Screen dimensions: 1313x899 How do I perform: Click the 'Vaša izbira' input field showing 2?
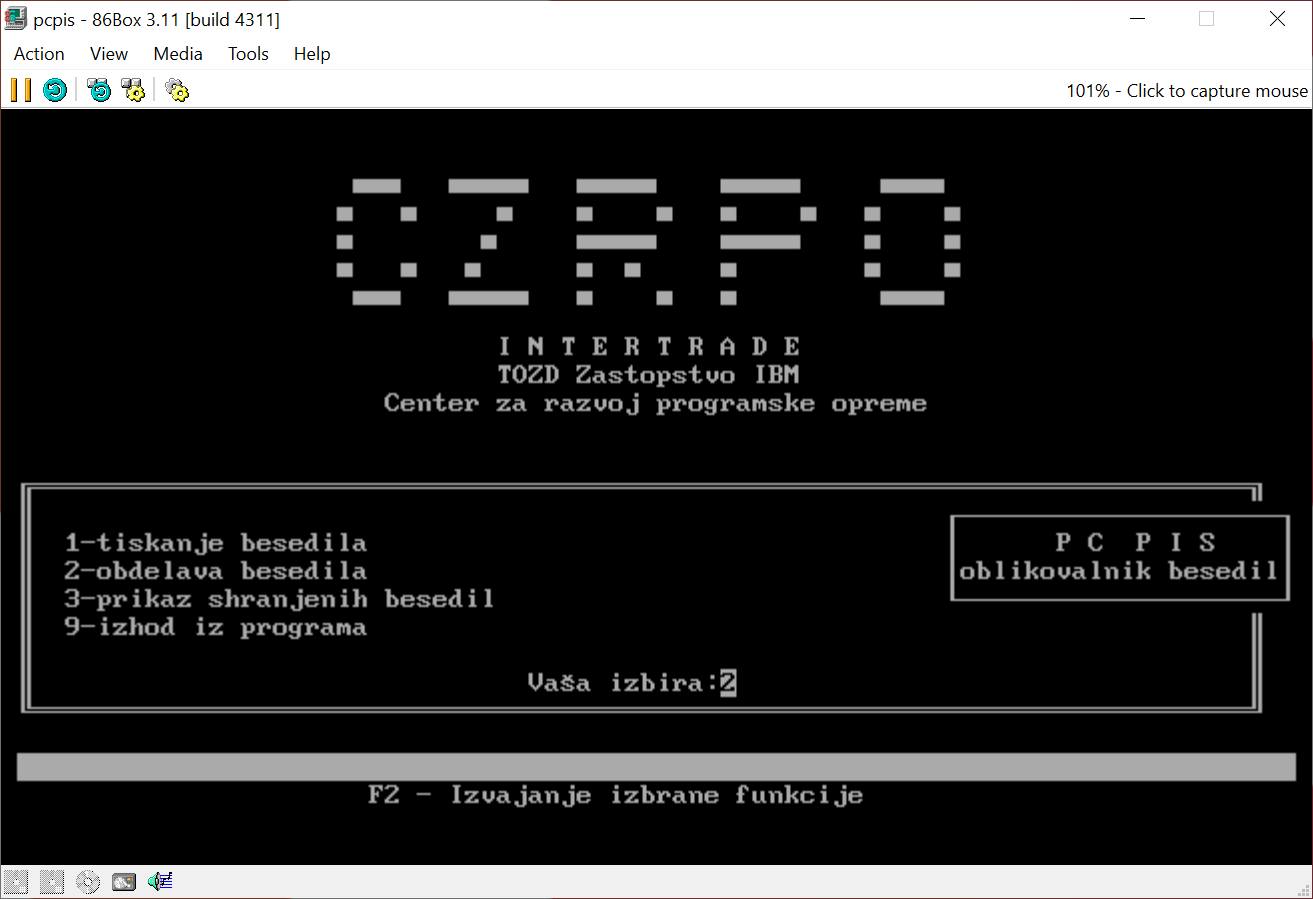pyautogui.click(x=728, y=683)
